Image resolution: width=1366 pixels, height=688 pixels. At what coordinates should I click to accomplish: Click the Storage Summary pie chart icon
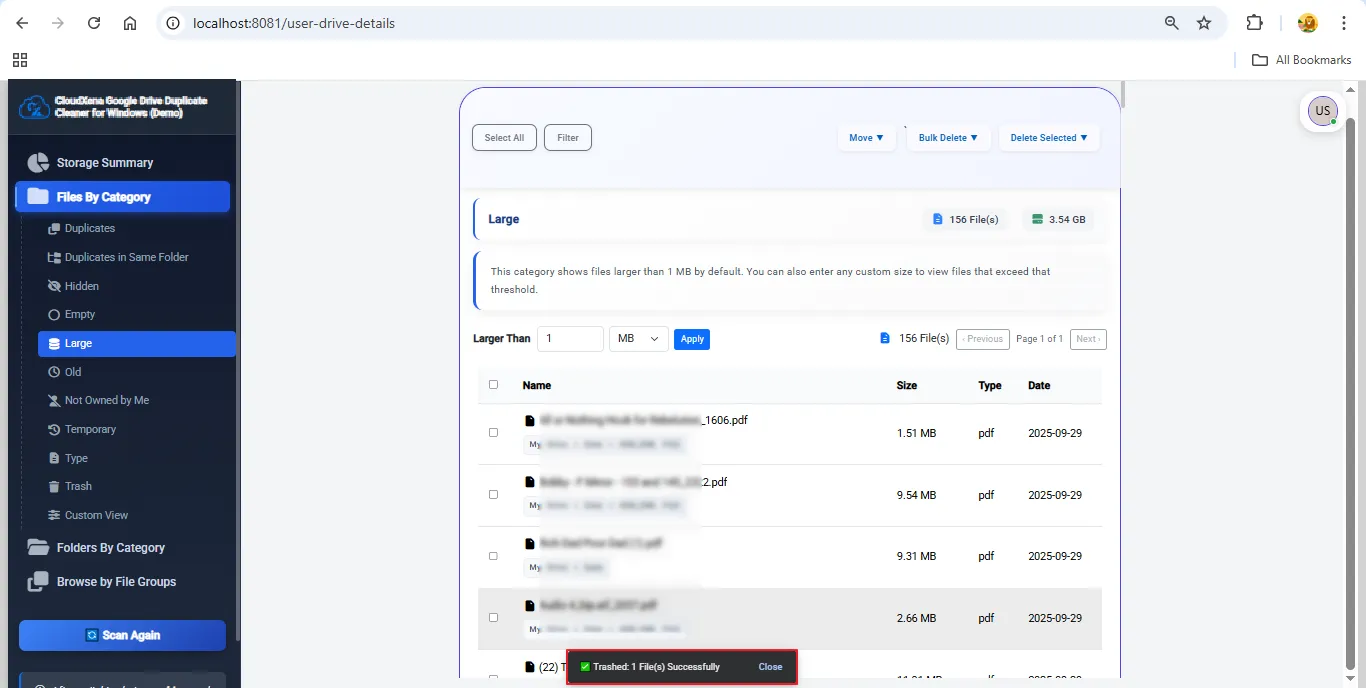point(38,163)
